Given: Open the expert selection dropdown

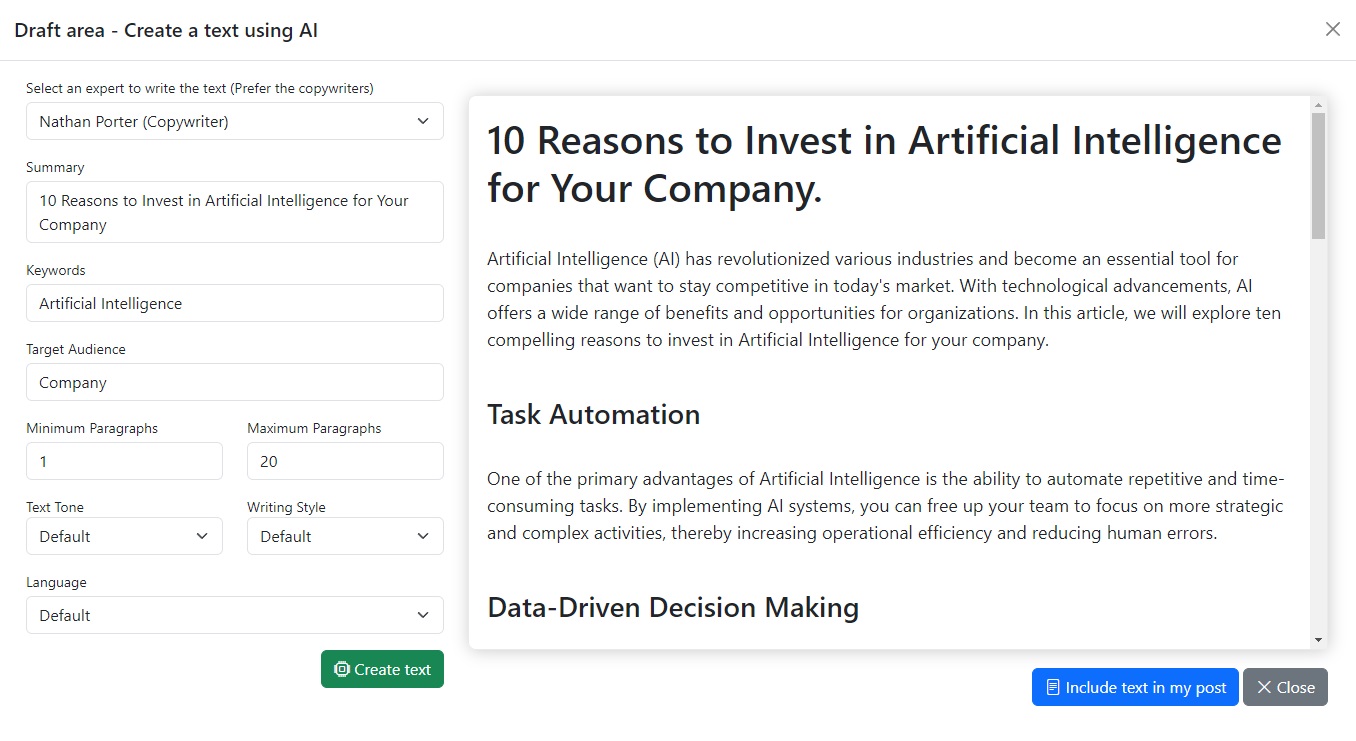Looking at the screenshot, I should click(x=234, y=122).
